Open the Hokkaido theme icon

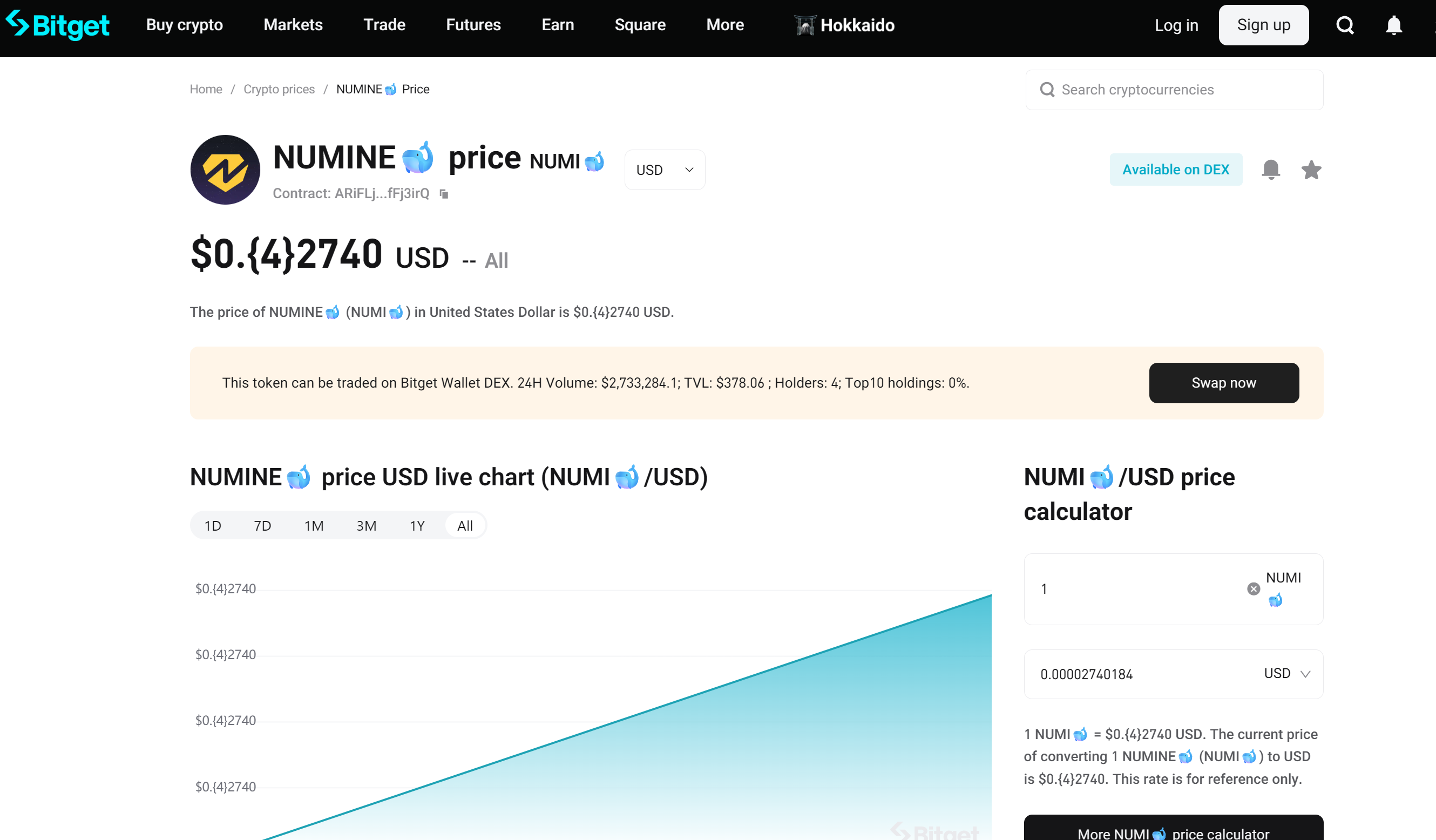pos(804,25)
